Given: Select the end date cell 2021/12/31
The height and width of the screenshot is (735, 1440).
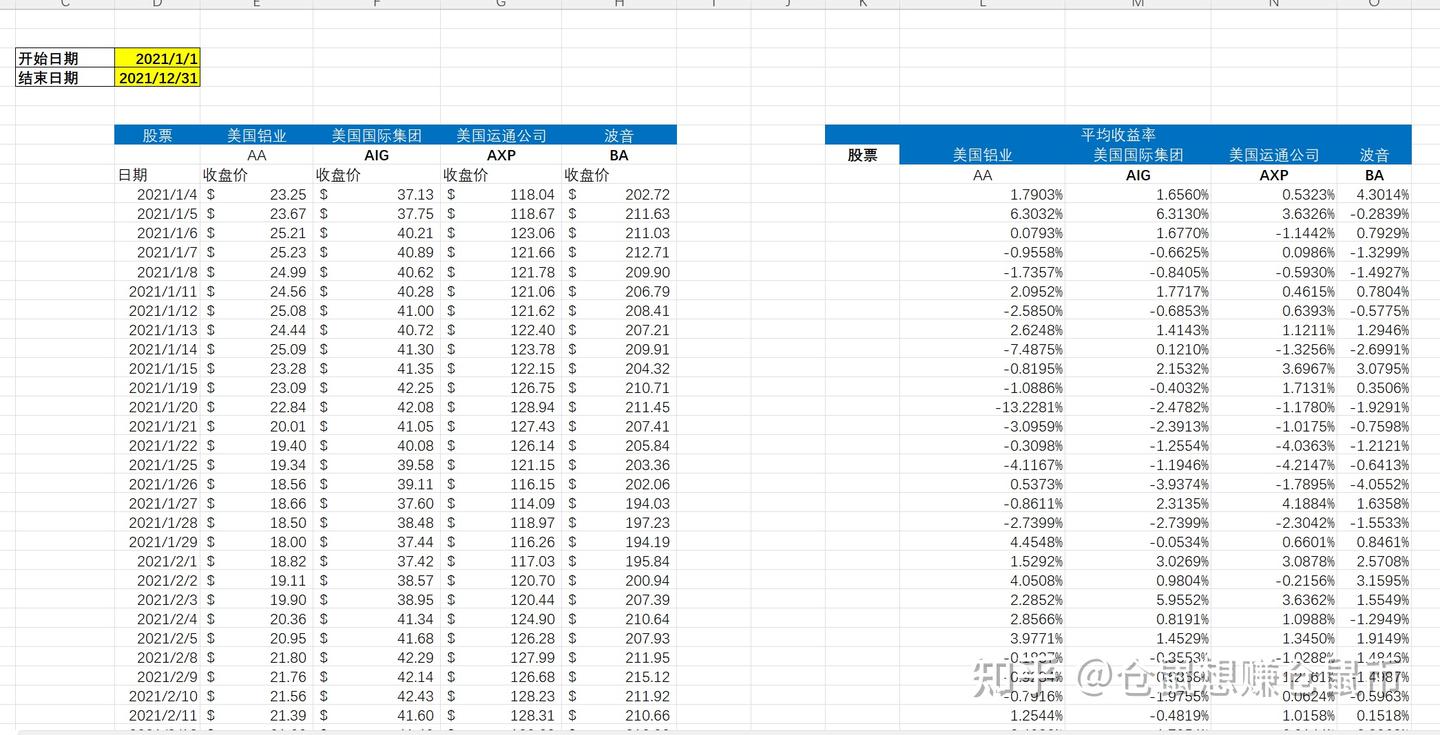Looking at the screenshot, I should point(158,77).
